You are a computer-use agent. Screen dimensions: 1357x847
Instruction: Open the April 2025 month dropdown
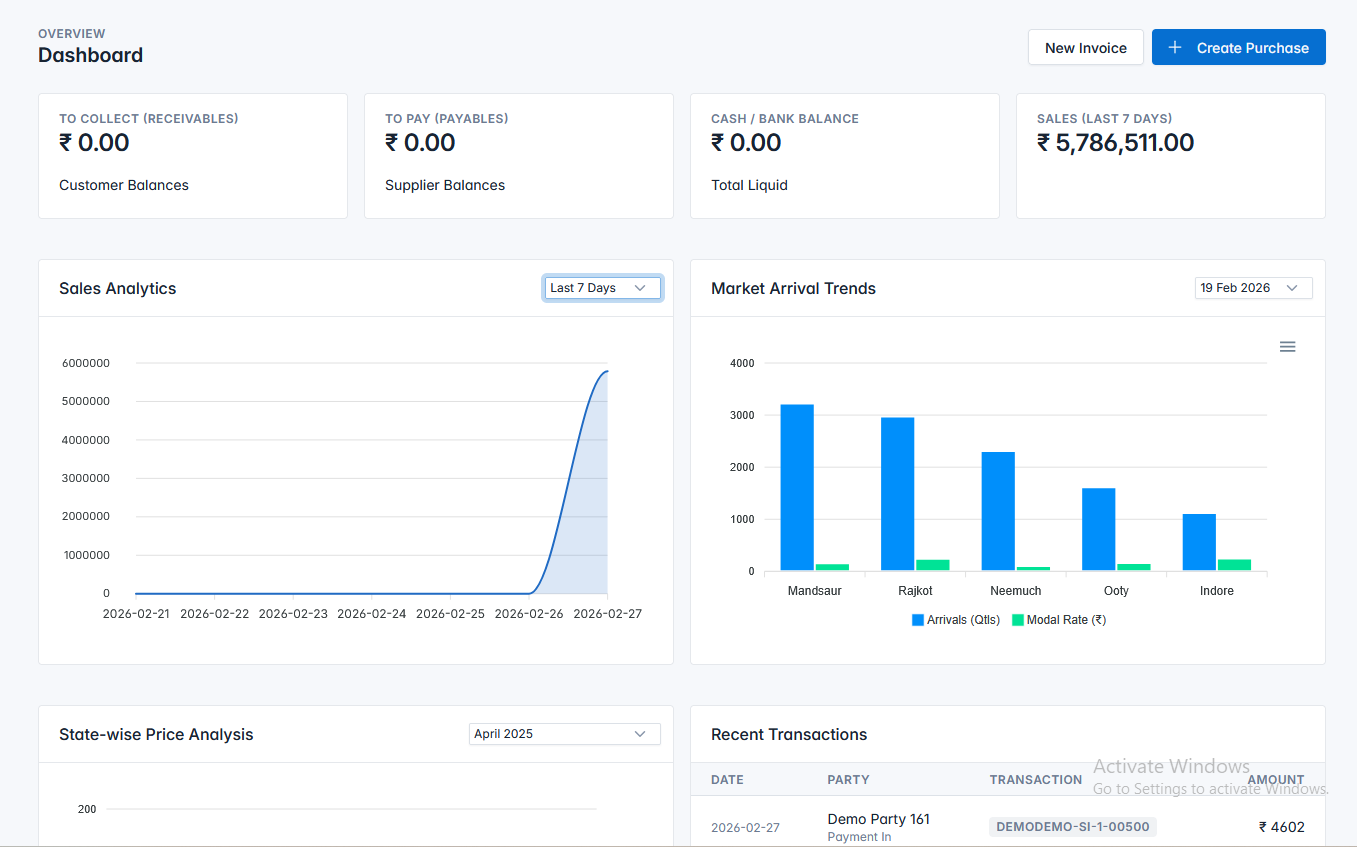pyautogui.click(x=564, y=733)
